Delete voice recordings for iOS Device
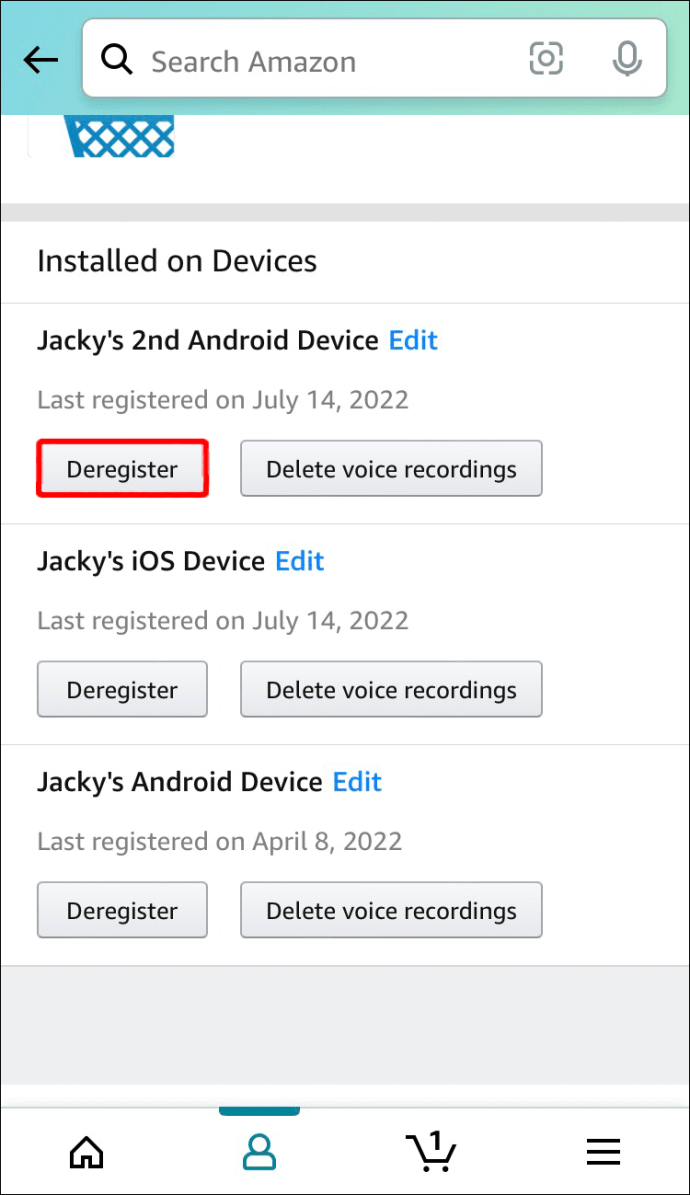The image size is (690, 1195). point(391,690)
